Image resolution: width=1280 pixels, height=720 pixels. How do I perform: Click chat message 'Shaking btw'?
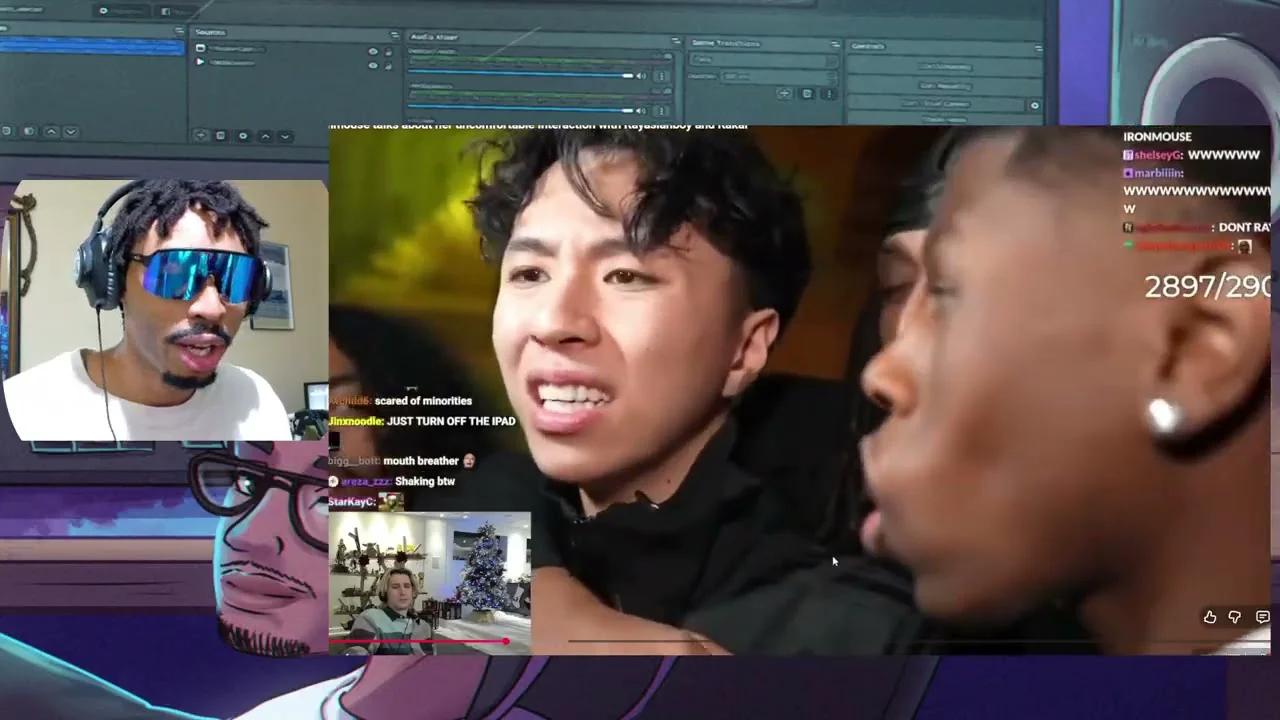(425, 481)
